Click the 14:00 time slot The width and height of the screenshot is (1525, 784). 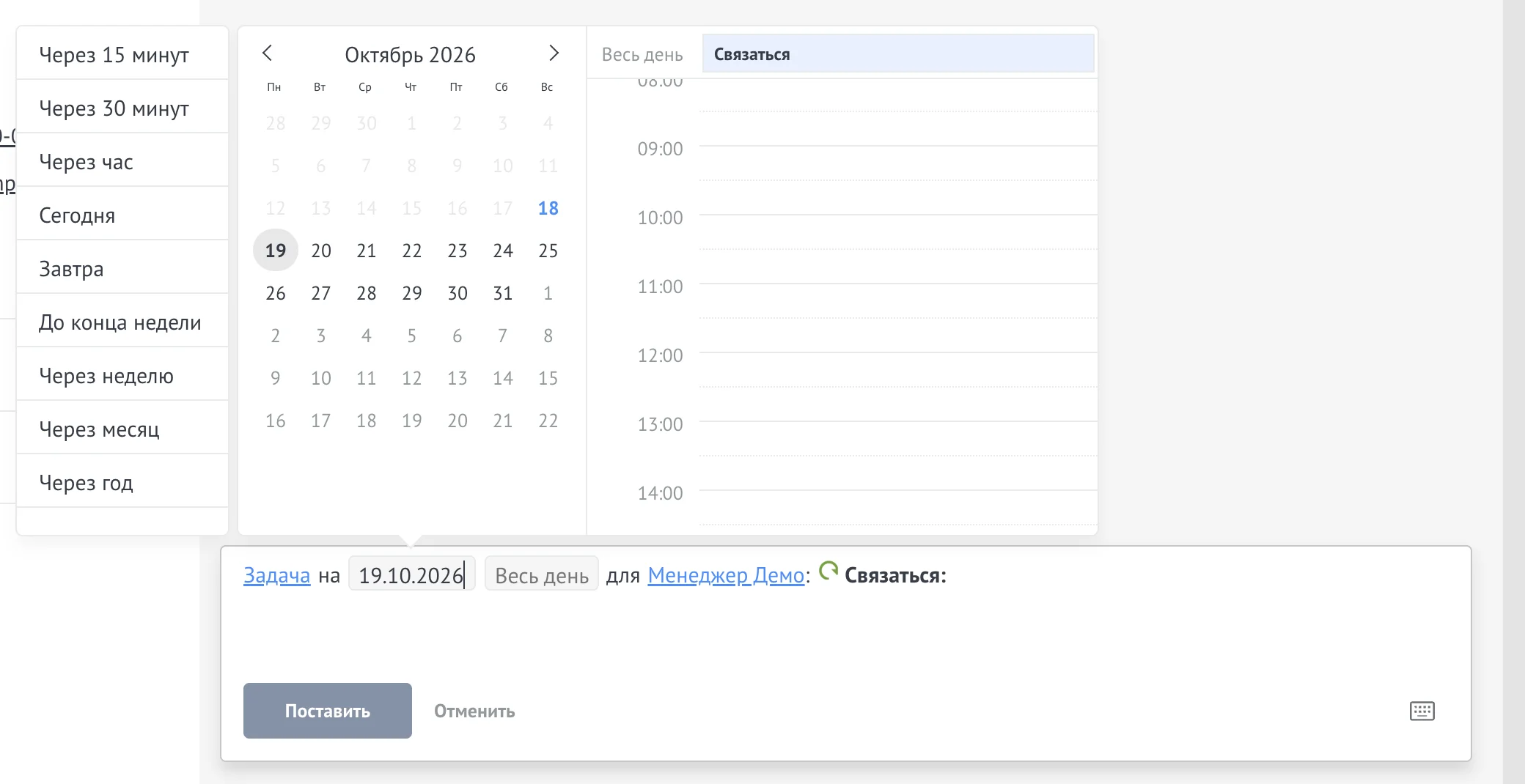898,507
